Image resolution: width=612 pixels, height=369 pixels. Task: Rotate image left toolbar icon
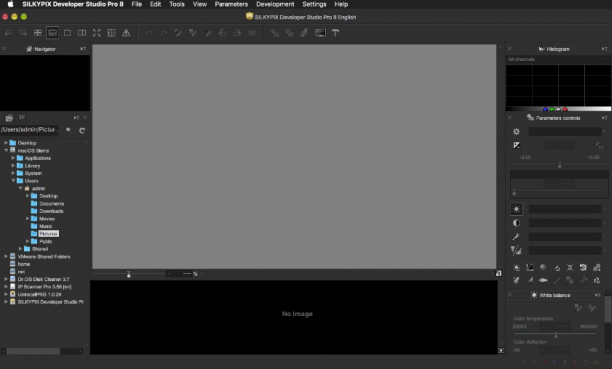point(222,33)
